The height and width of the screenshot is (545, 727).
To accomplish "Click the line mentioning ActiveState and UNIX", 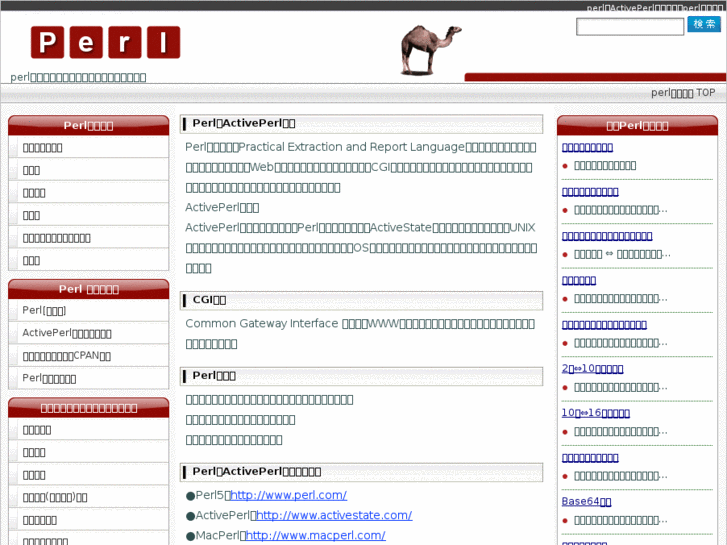I will pyautogui.click(x=360, y=228).
